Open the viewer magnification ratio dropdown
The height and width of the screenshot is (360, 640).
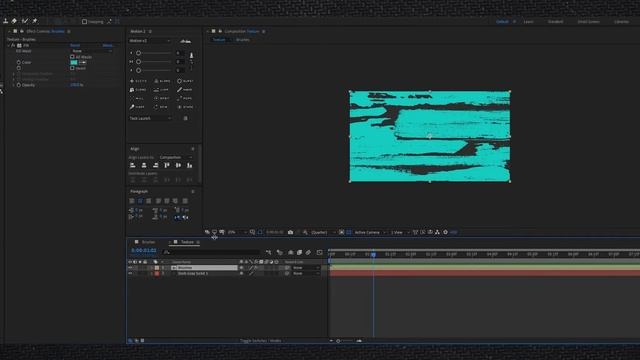(x=237, y=232)
